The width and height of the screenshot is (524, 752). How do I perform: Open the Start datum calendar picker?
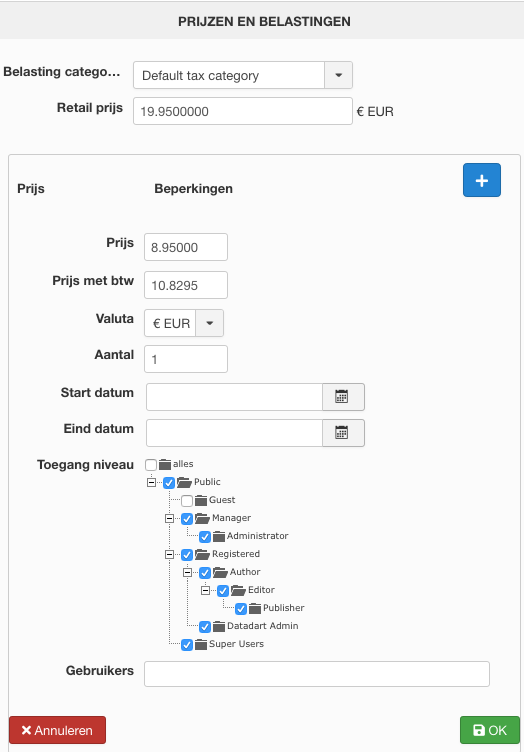coord(343,397)
